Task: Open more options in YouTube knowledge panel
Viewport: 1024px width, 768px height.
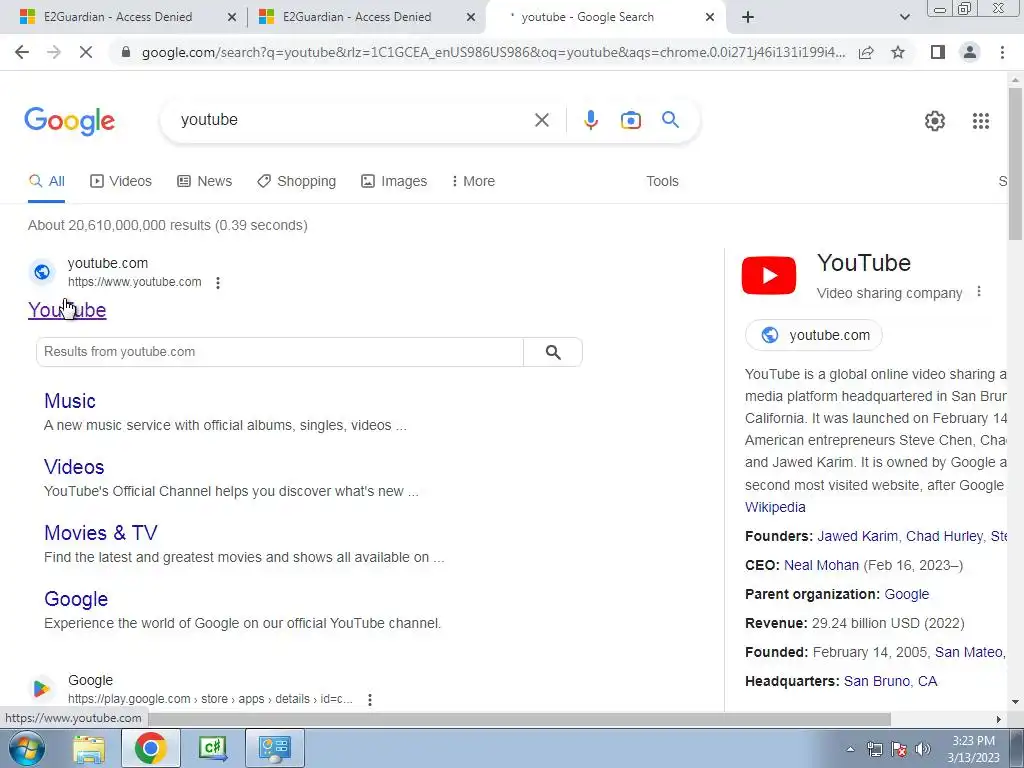Action: 978,292
